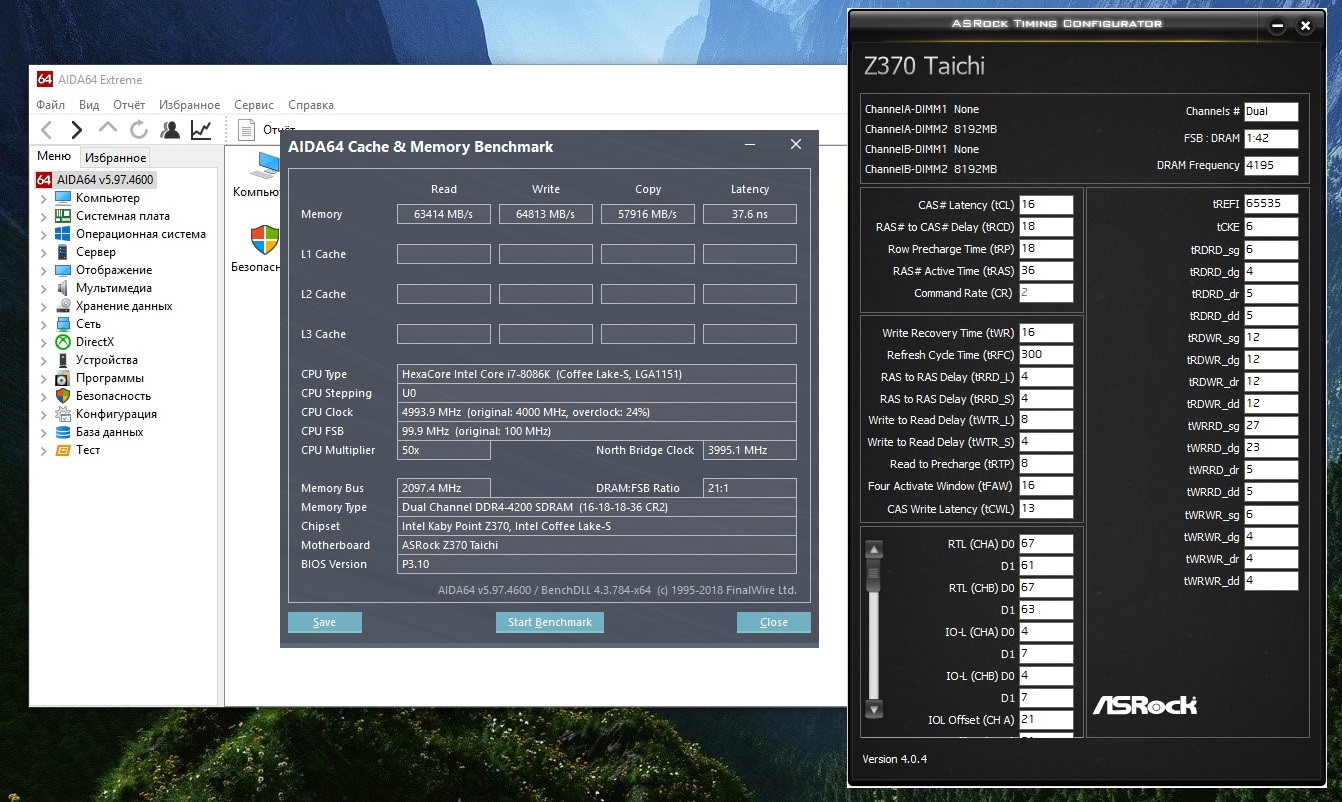Select the Тест tree item label
The image size is (1342, 802).
(88, 450)
